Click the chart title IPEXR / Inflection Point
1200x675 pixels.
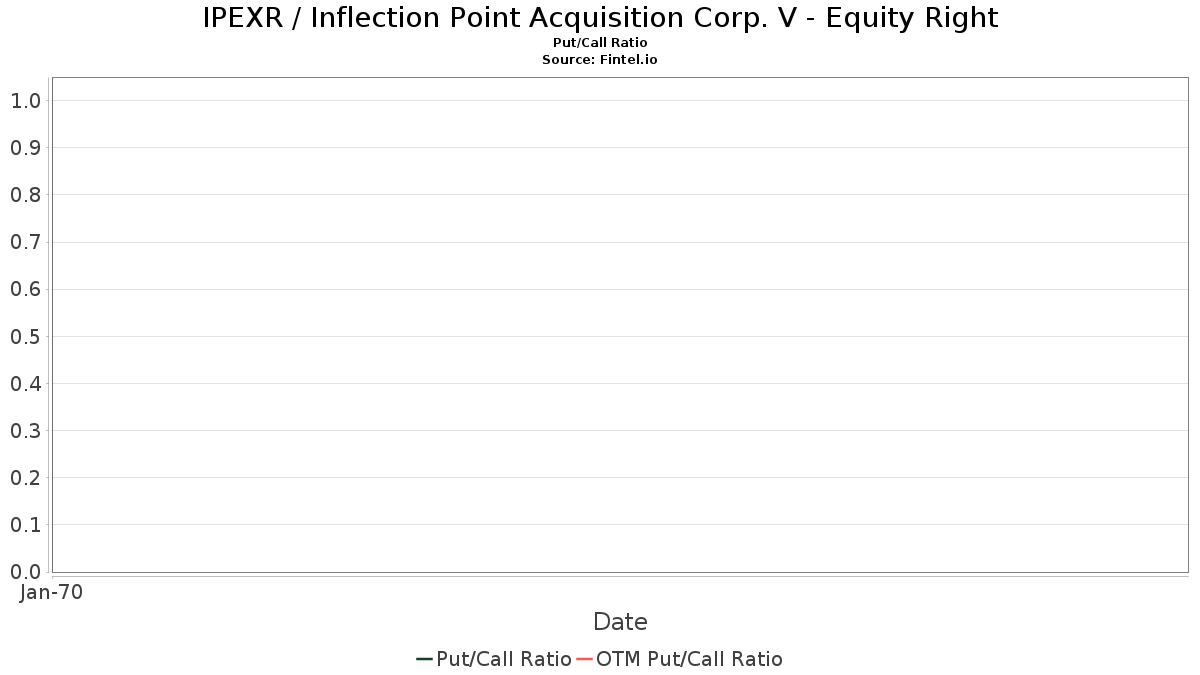[x=600, y=18]
